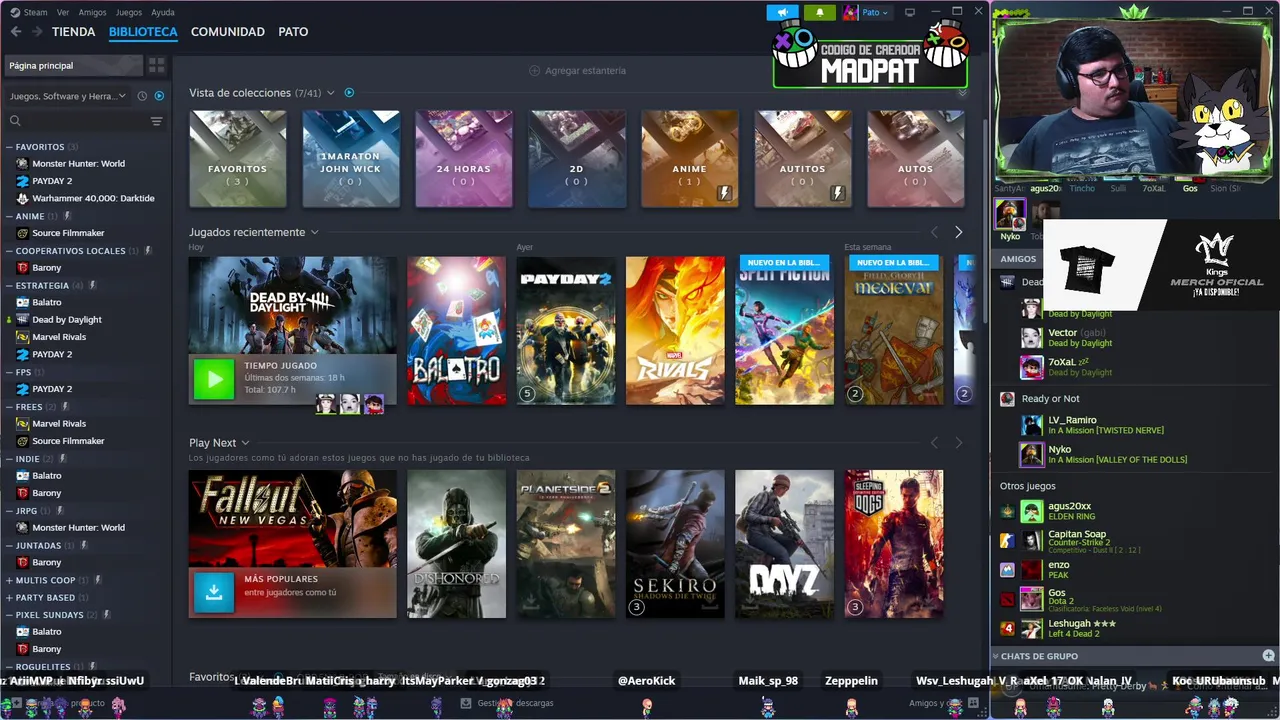Image resolution: width=1280 pixels, height=720 pixels.
Task: Open Jugados recientemente shelf dropdown
Action: pos(314,232)
